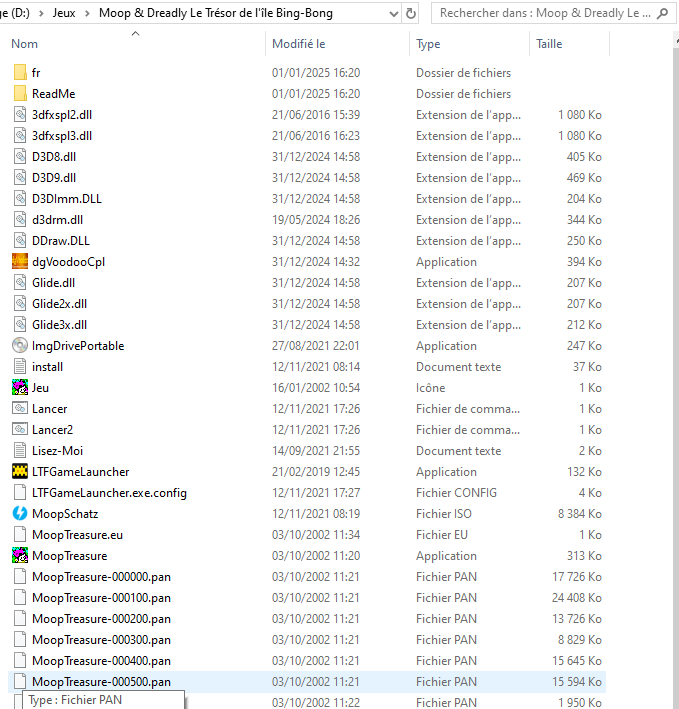Click the 16/01/2002 10:54 date cell
Screen dimensions: 679x709
[316, 388]
